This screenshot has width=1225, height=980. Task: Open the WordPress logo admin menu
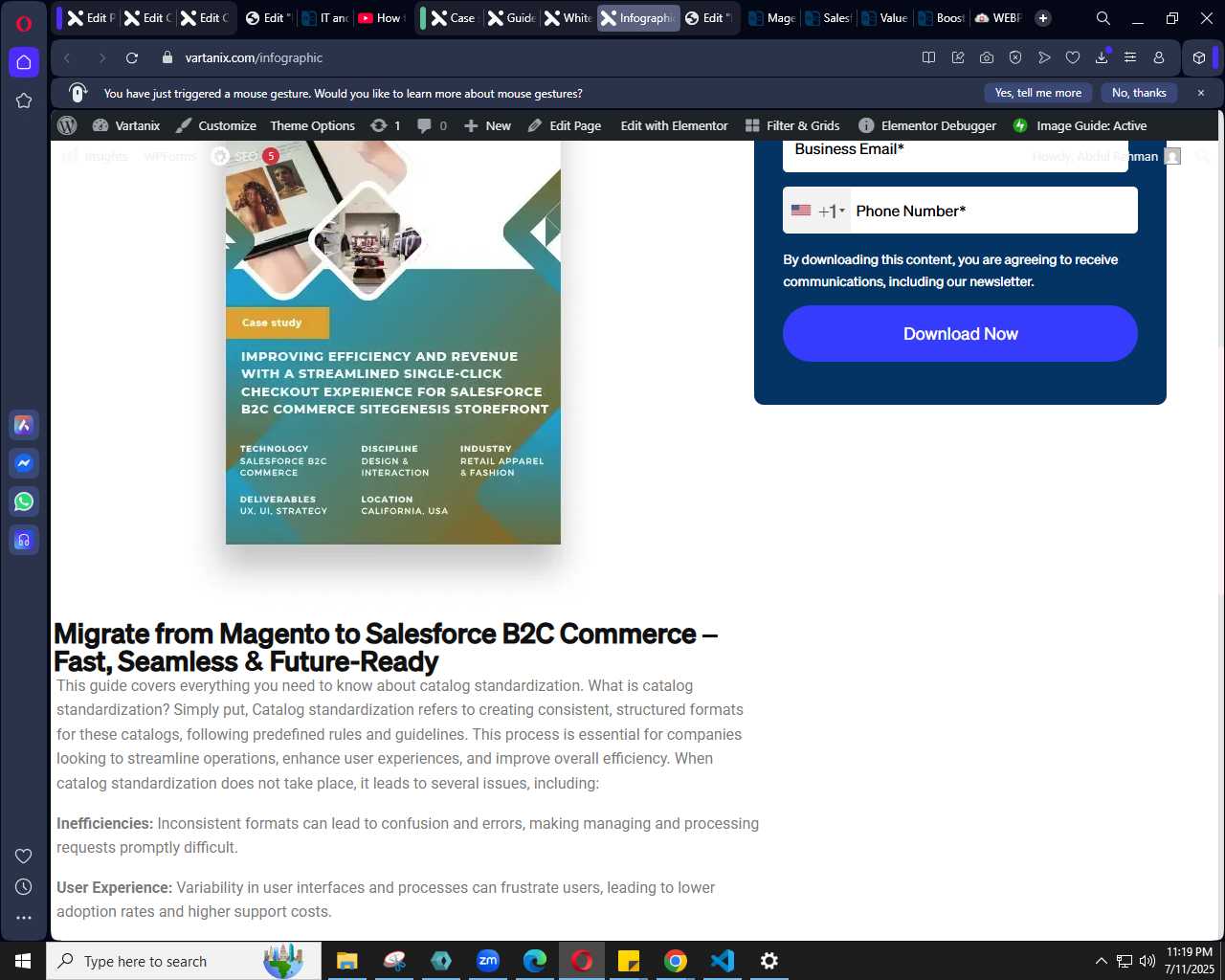[x=67, y=125]
